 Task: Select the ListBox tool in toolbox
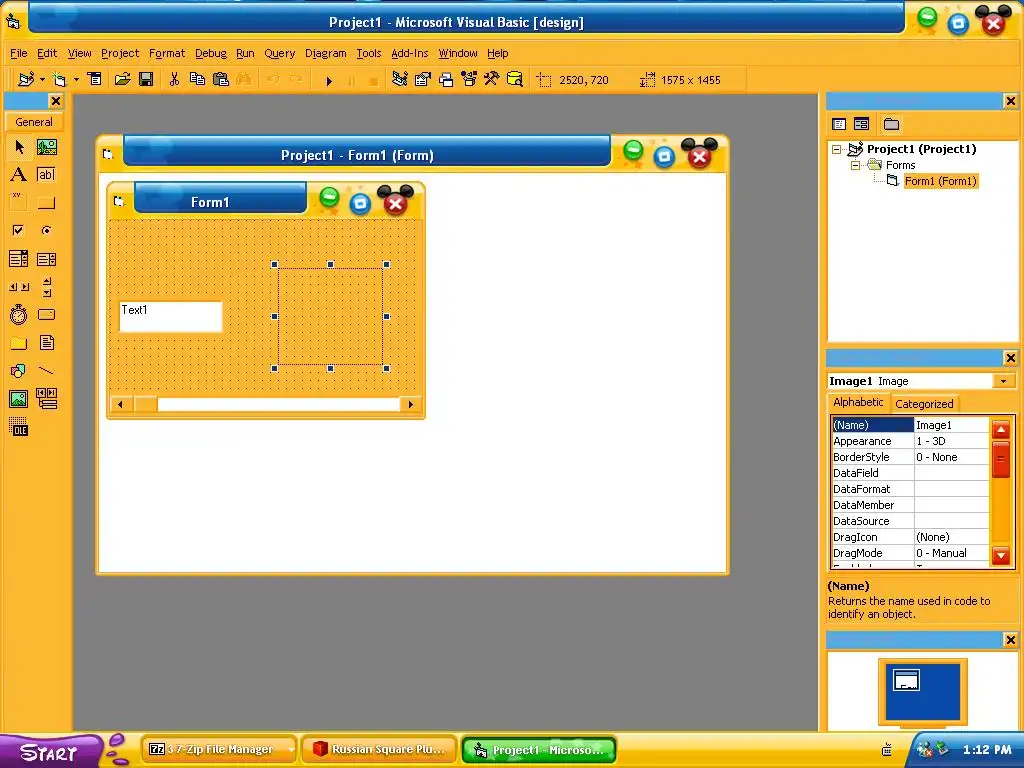pyautogui.click(x=46, y=259)
